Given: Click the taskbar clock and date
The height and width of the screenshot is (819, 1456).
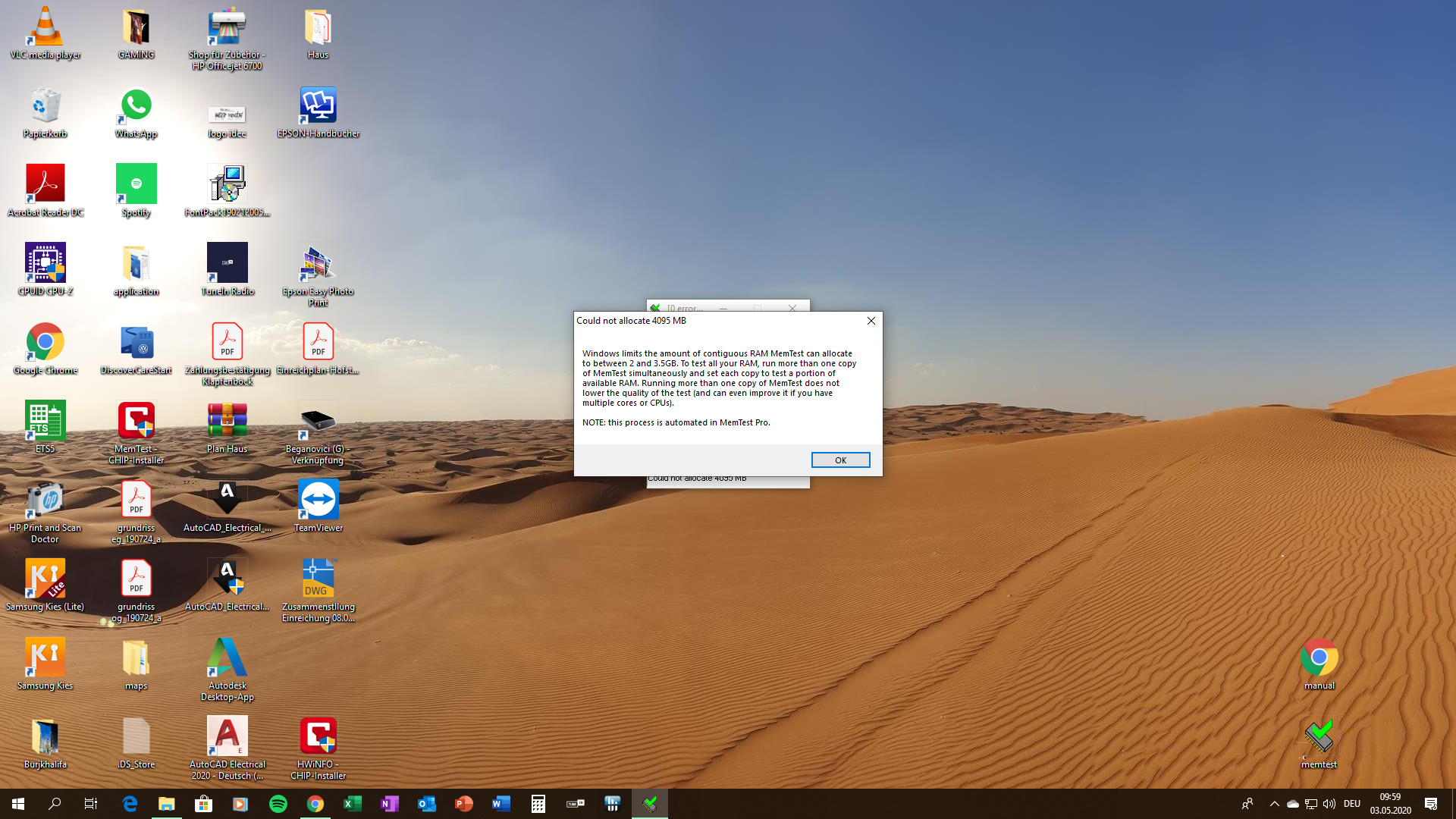Looking at the screenshot, I should click(1390, 804).
